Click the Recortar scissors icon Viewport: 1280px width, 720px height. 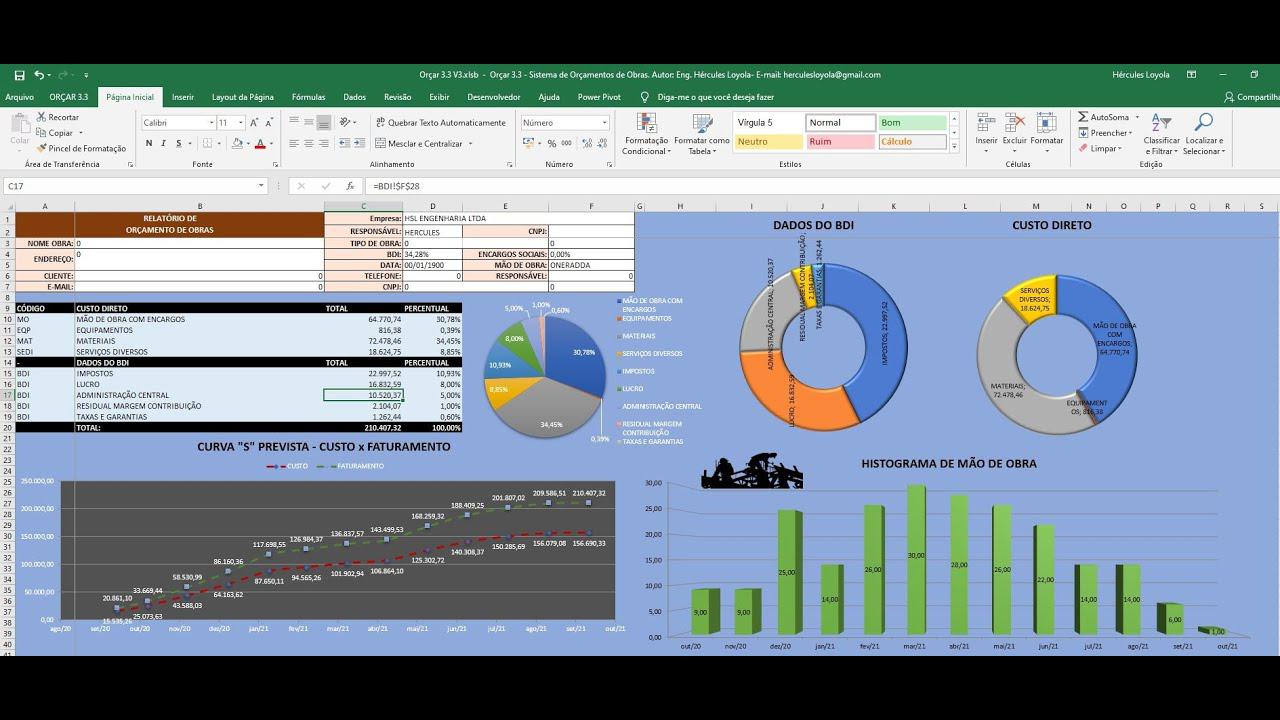(x=42, y=117)
